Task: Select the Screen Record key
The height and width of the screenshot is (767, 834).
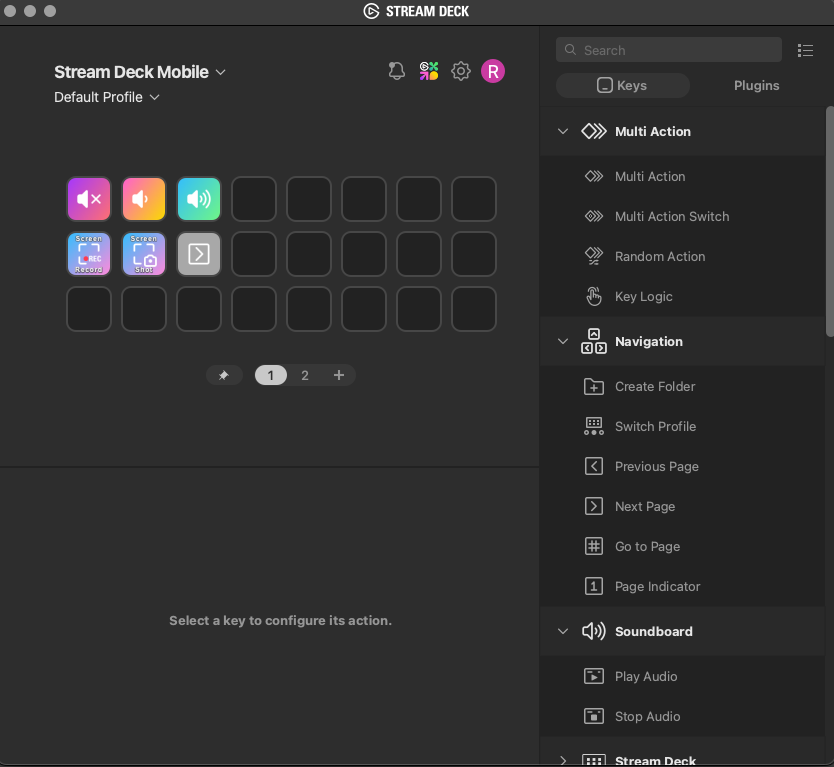Action: point(89,254)
